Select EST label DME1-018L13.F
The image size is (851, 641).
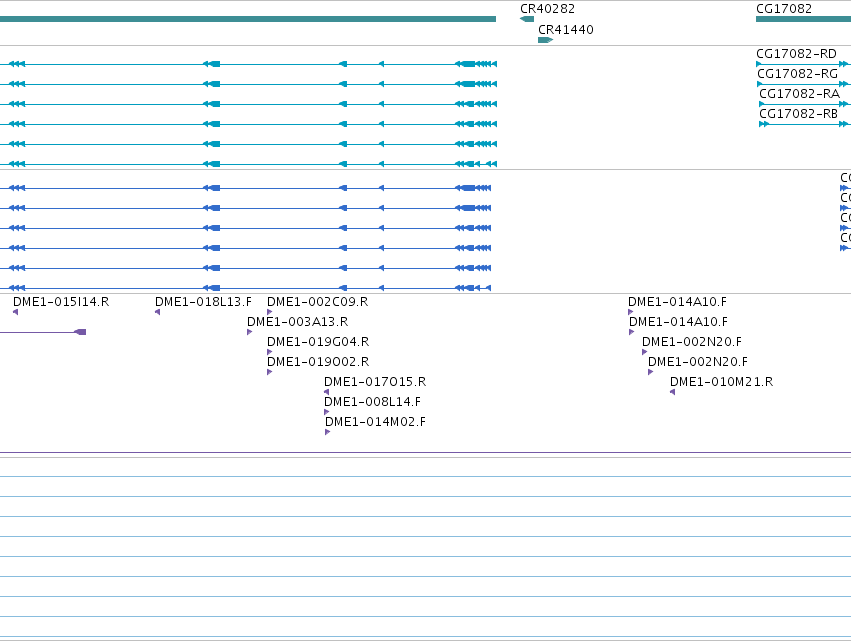coord(203,302)
